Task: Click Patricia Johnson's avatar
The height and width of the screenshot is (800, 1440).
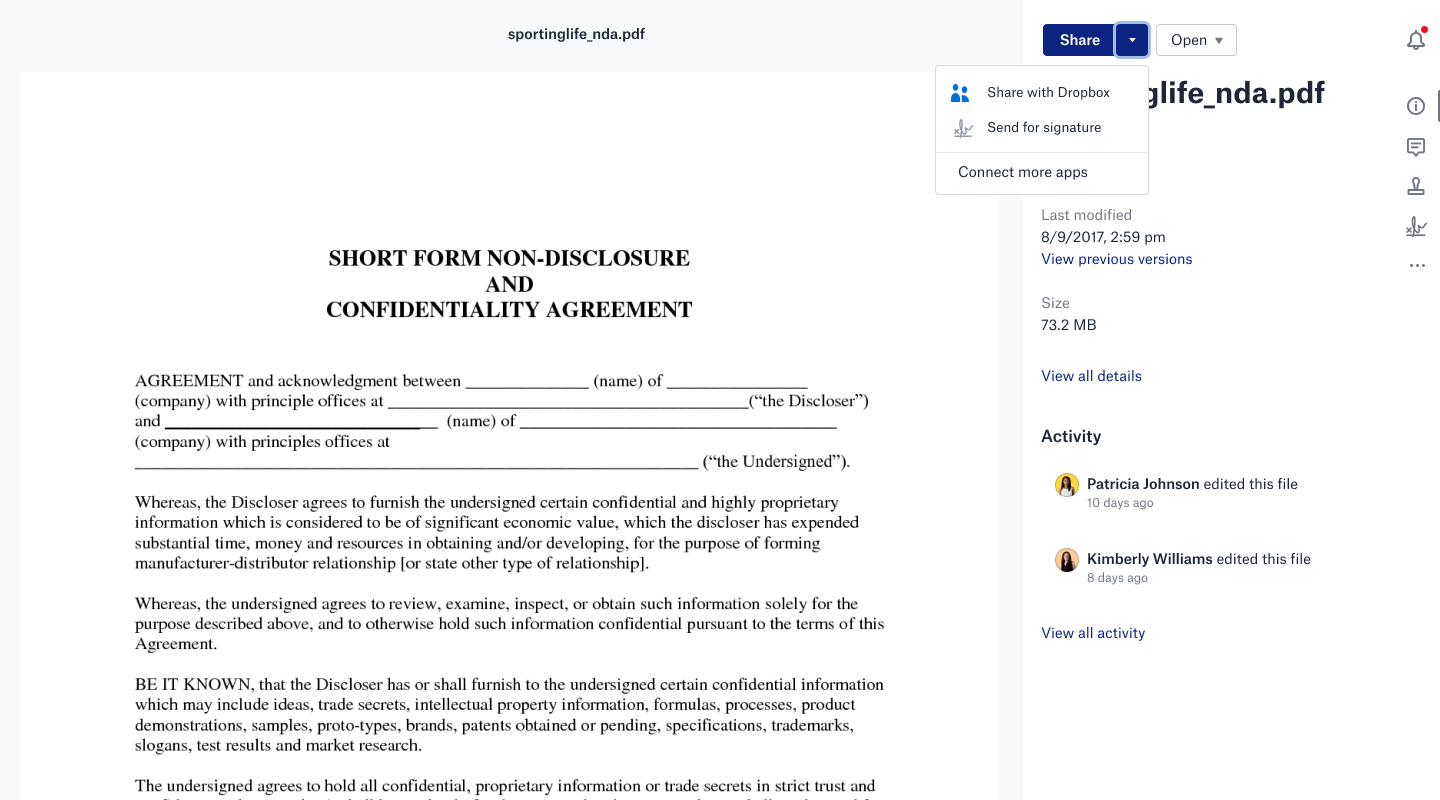Action: (1067, 485)
